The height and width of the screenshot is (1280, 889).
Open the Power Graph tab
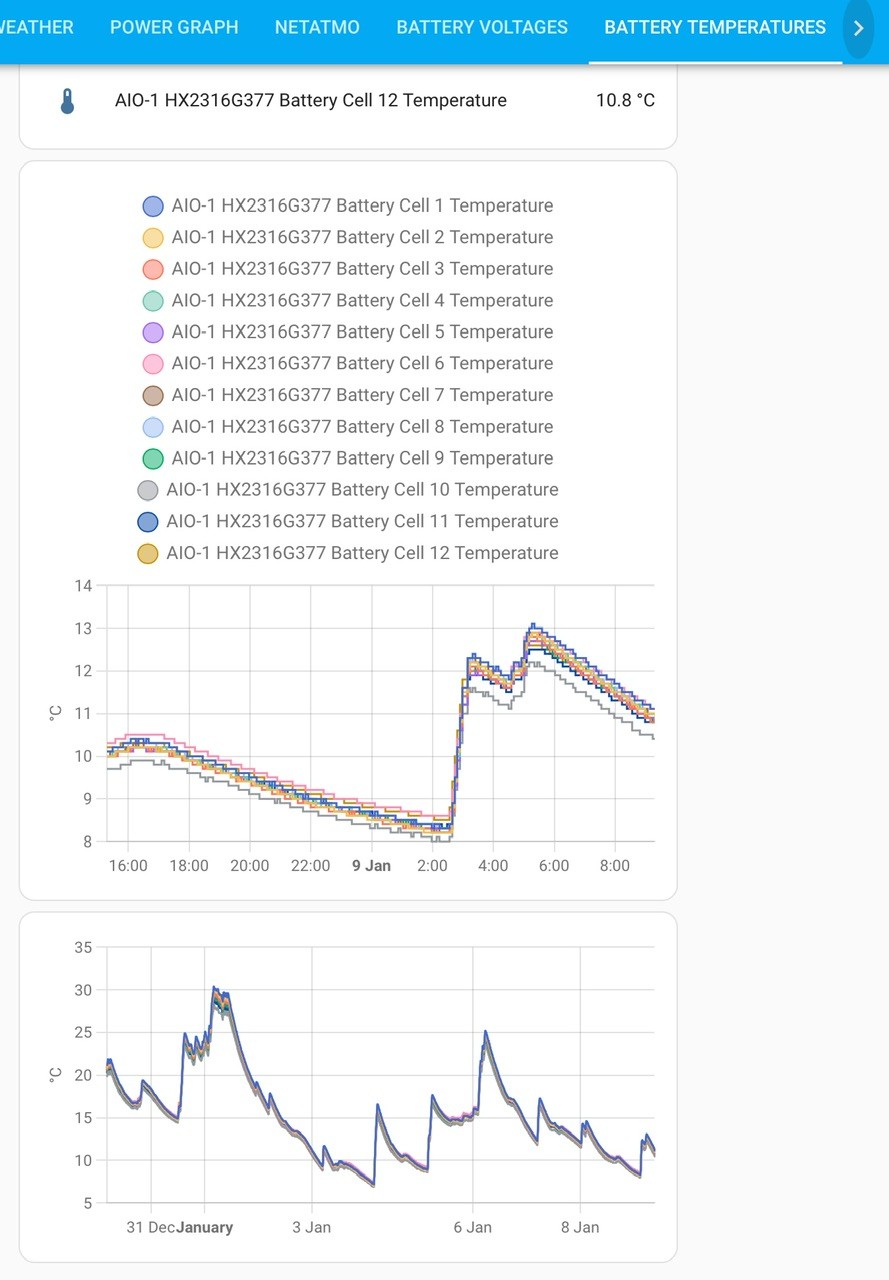[174, 28]
